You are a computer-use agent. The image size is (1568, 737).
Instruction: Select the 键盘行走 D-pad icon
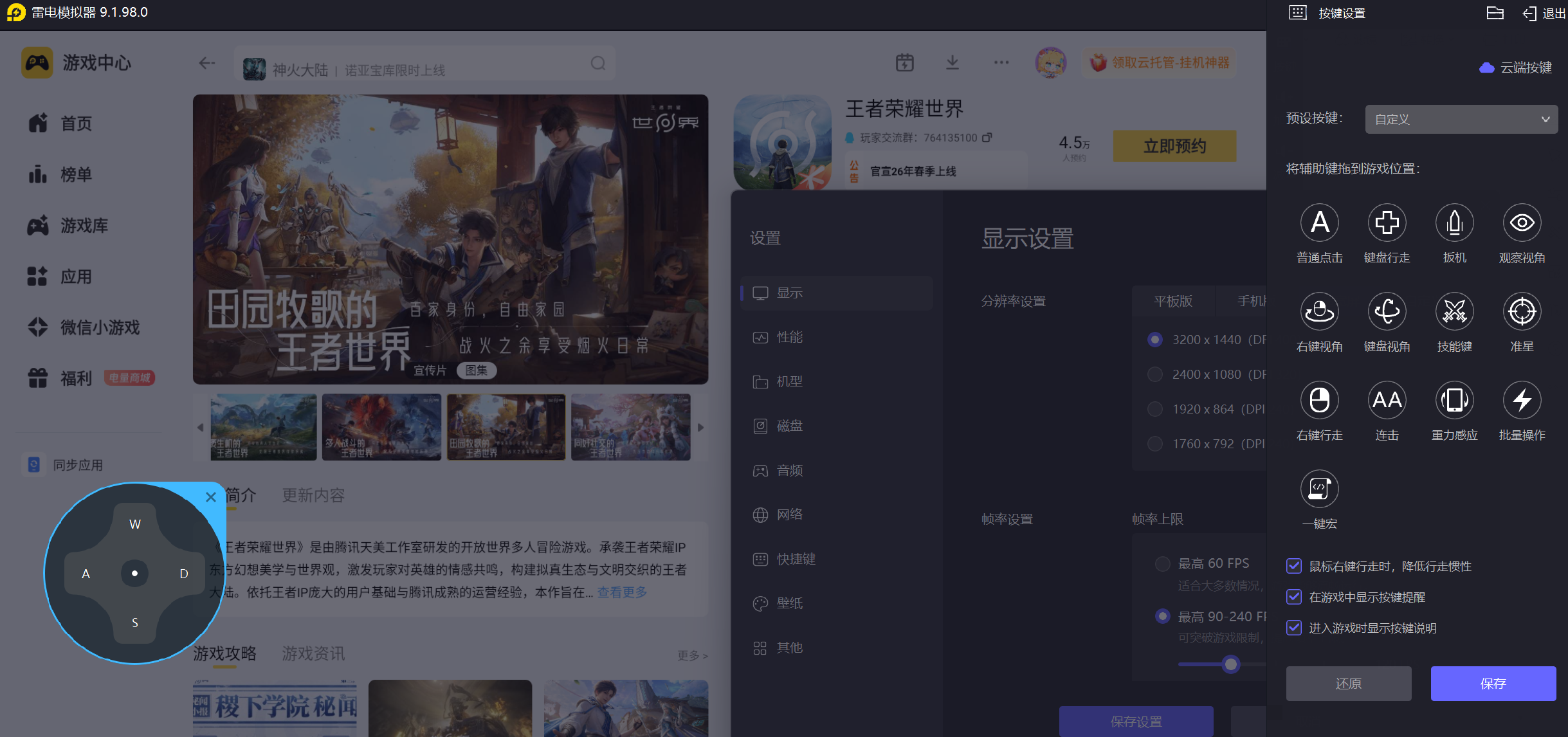[1387, 223]
